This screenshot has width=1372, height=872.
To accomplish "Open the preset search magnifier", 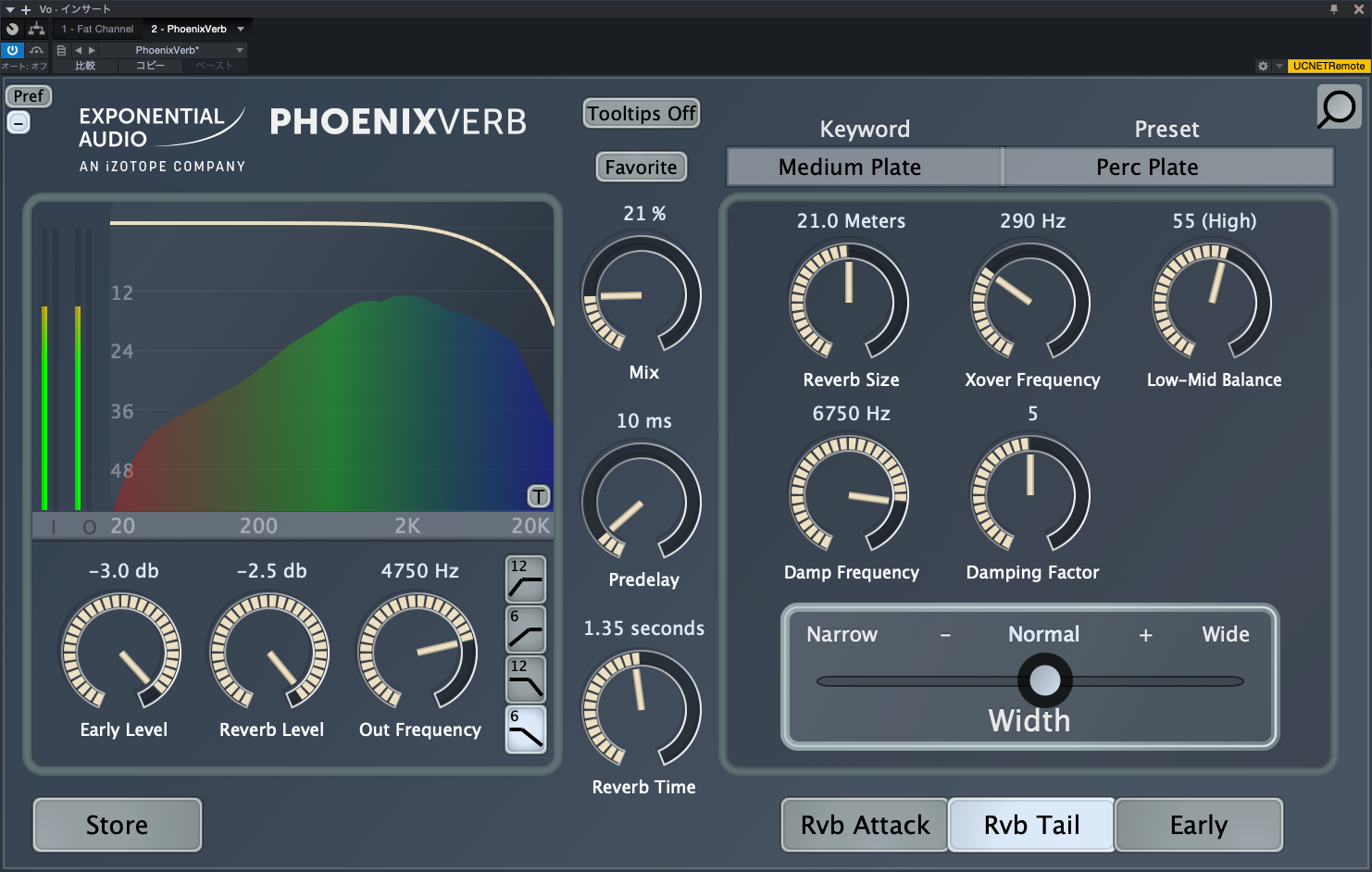I will [x=1339, y=107].
